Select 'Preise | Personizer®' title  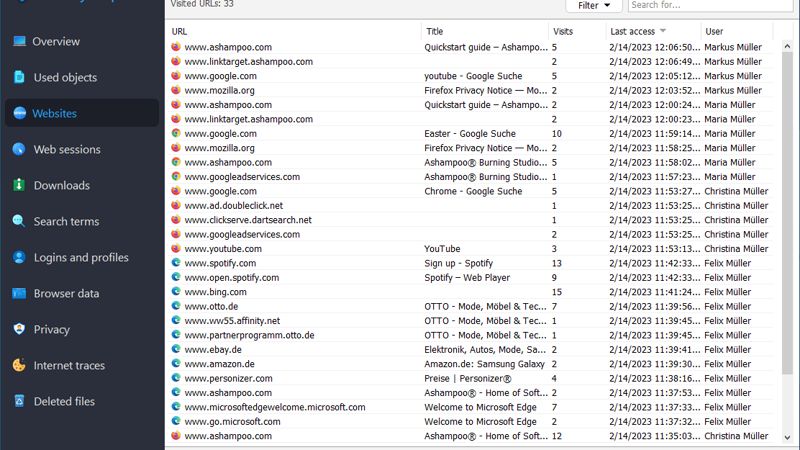pyautogui.click(x=467, y=379)
